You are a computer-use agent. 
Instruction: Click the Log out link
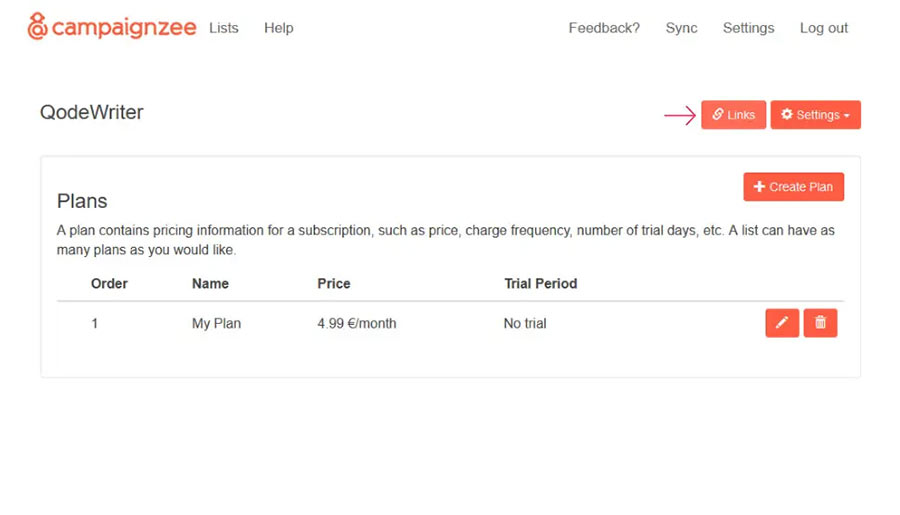click(824, 28)
